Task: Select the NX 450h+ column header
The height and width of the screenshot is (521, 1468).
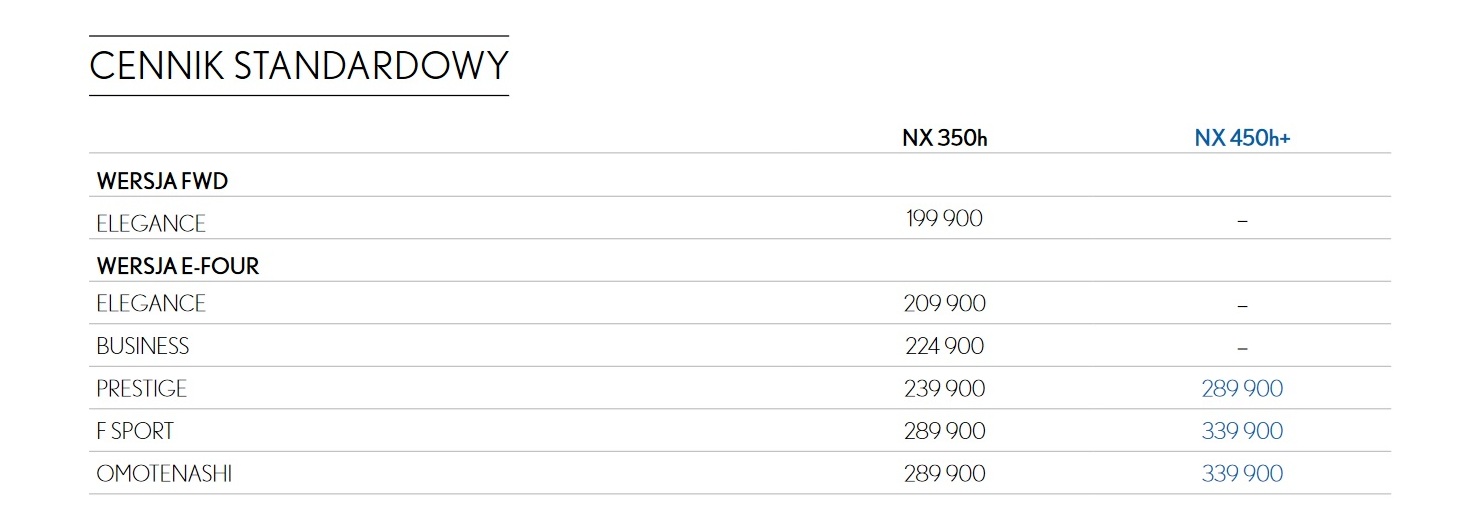Action: click(x=1242, y=139)
